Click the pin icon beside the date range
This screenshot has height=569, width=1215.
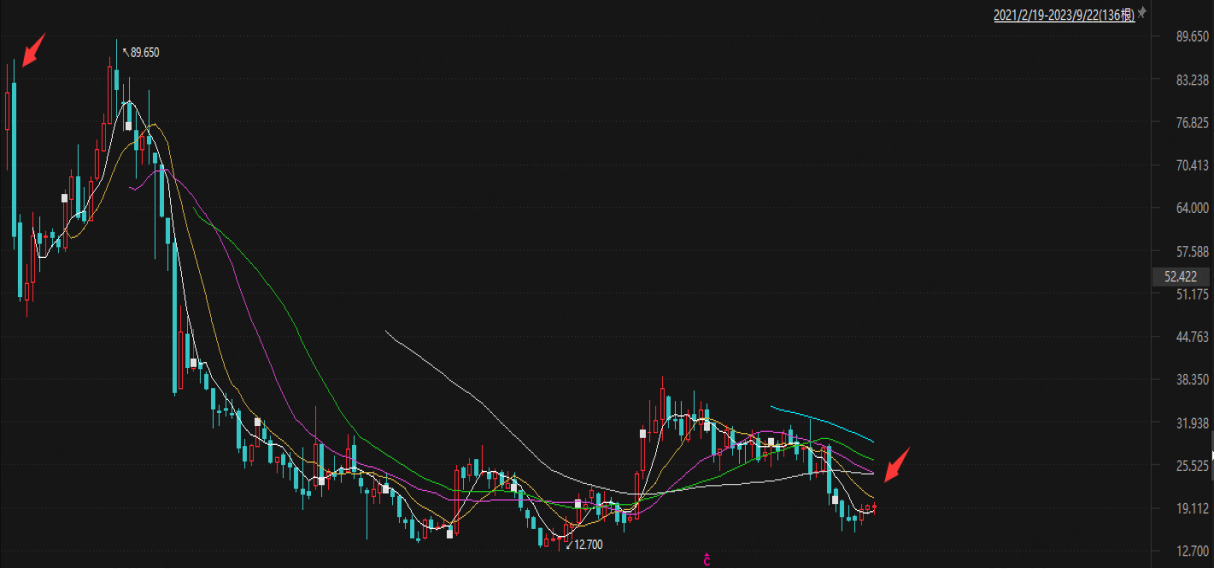click(x=1142, y=13)
